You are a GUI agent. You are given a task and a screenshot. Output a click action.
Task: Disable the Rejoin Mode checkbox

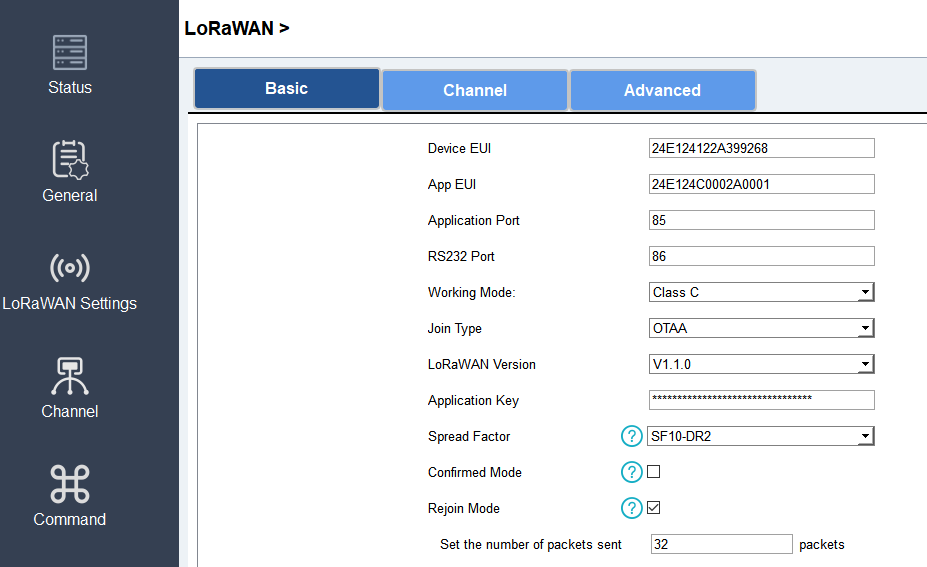654,508
